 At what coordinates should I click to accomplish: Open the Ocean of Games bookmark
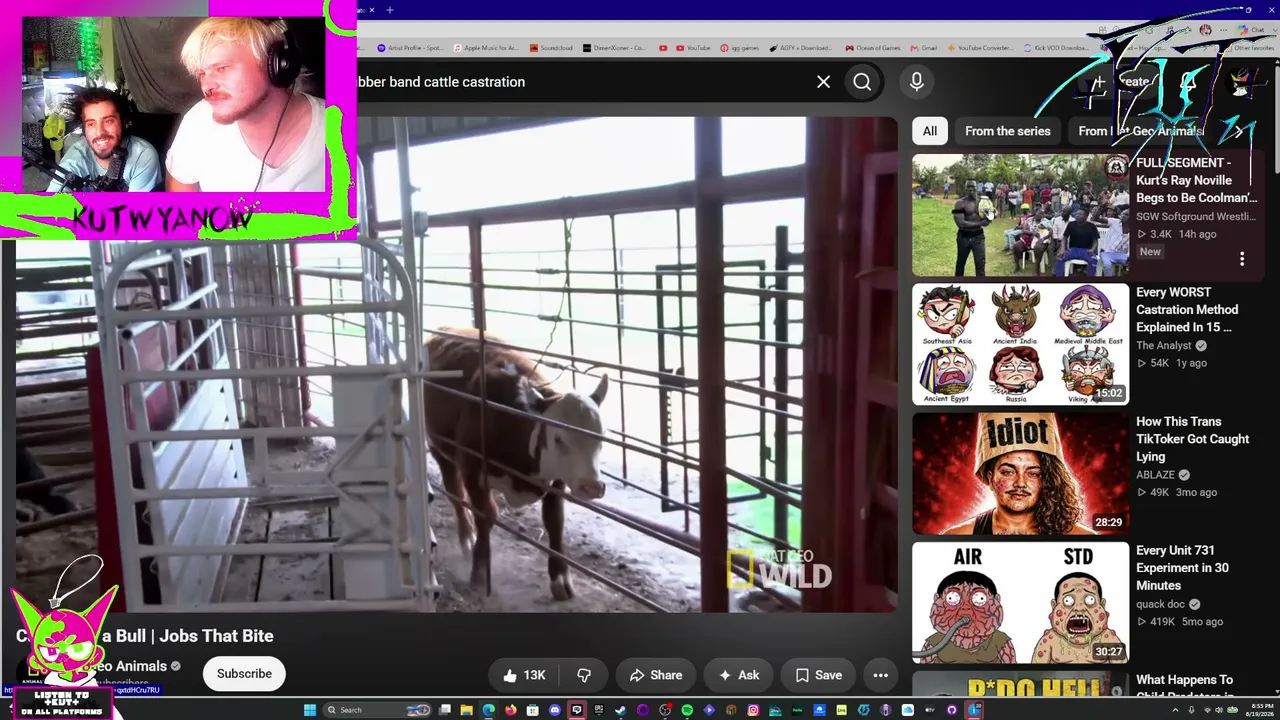pos(872,48)
